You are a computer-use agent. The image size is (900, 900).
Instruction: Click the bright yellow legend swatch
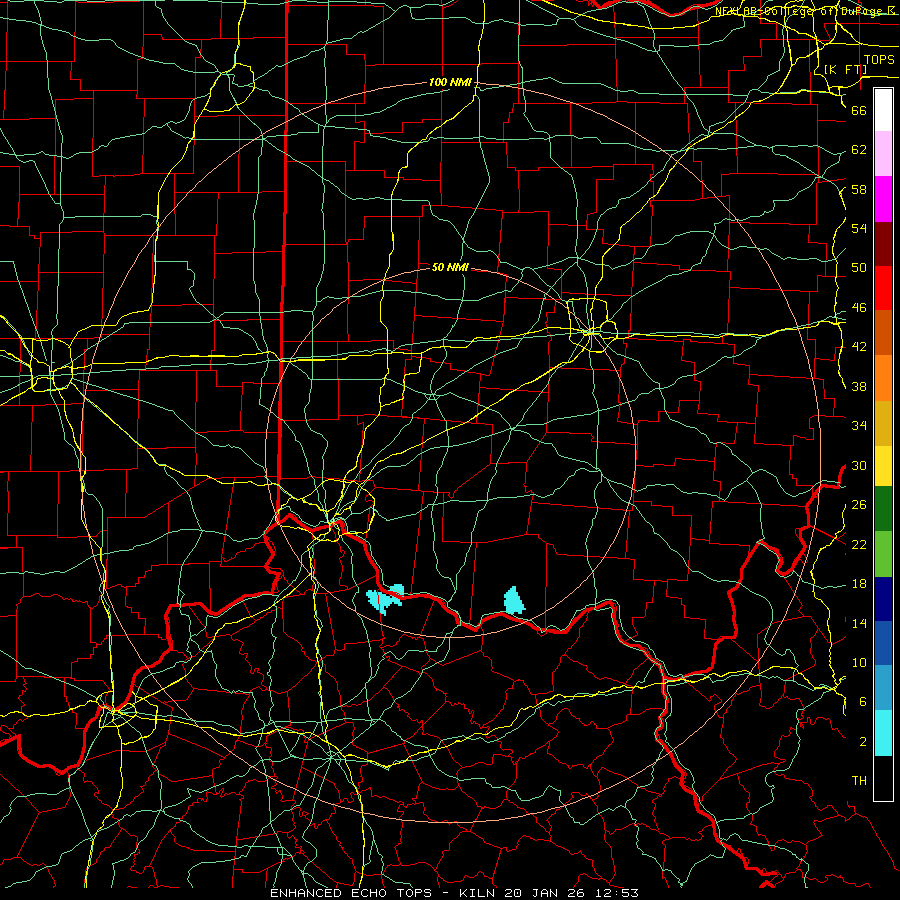[x=883, y=466]
